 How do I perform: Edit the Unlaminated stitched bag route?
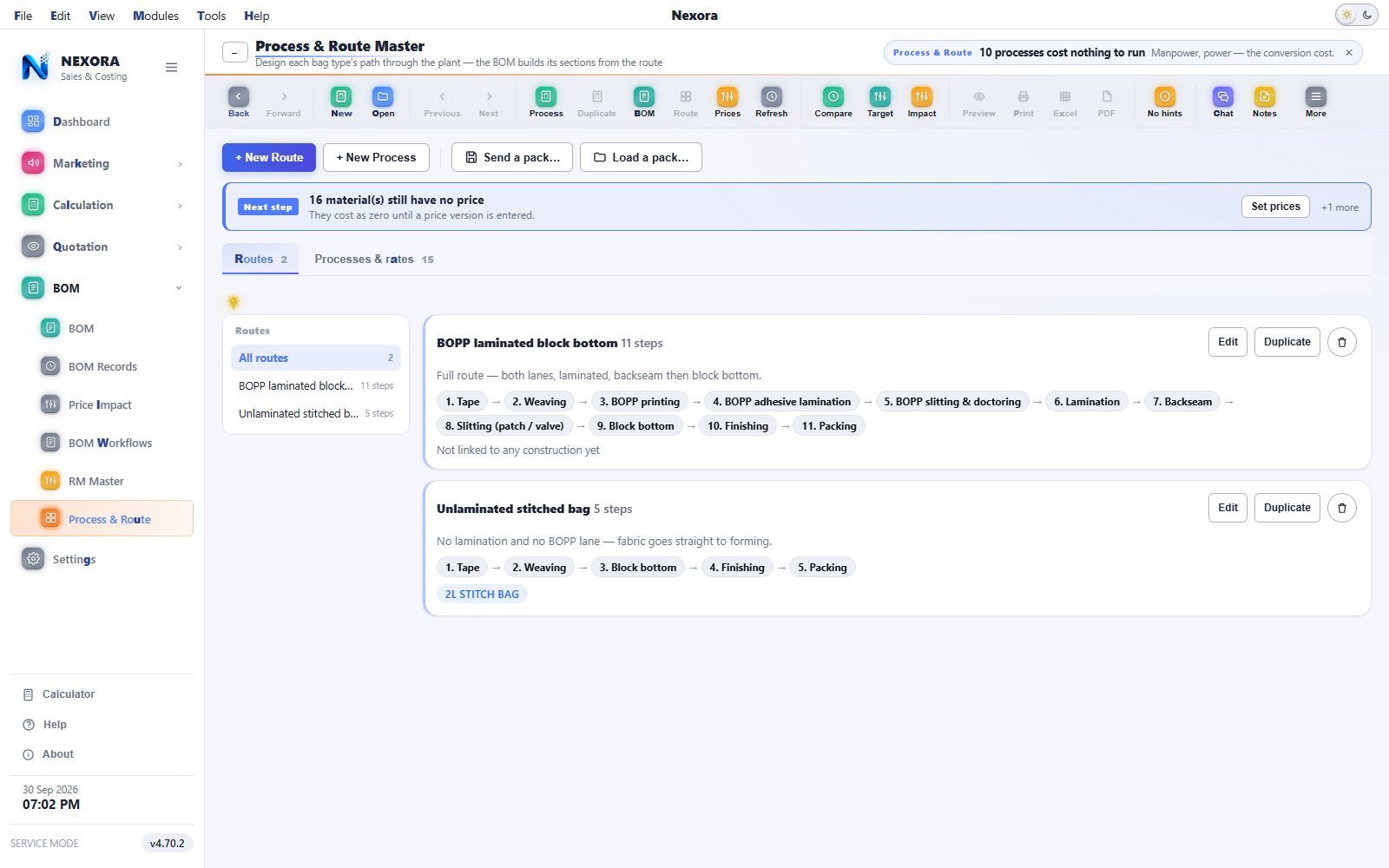(1228, 508)
